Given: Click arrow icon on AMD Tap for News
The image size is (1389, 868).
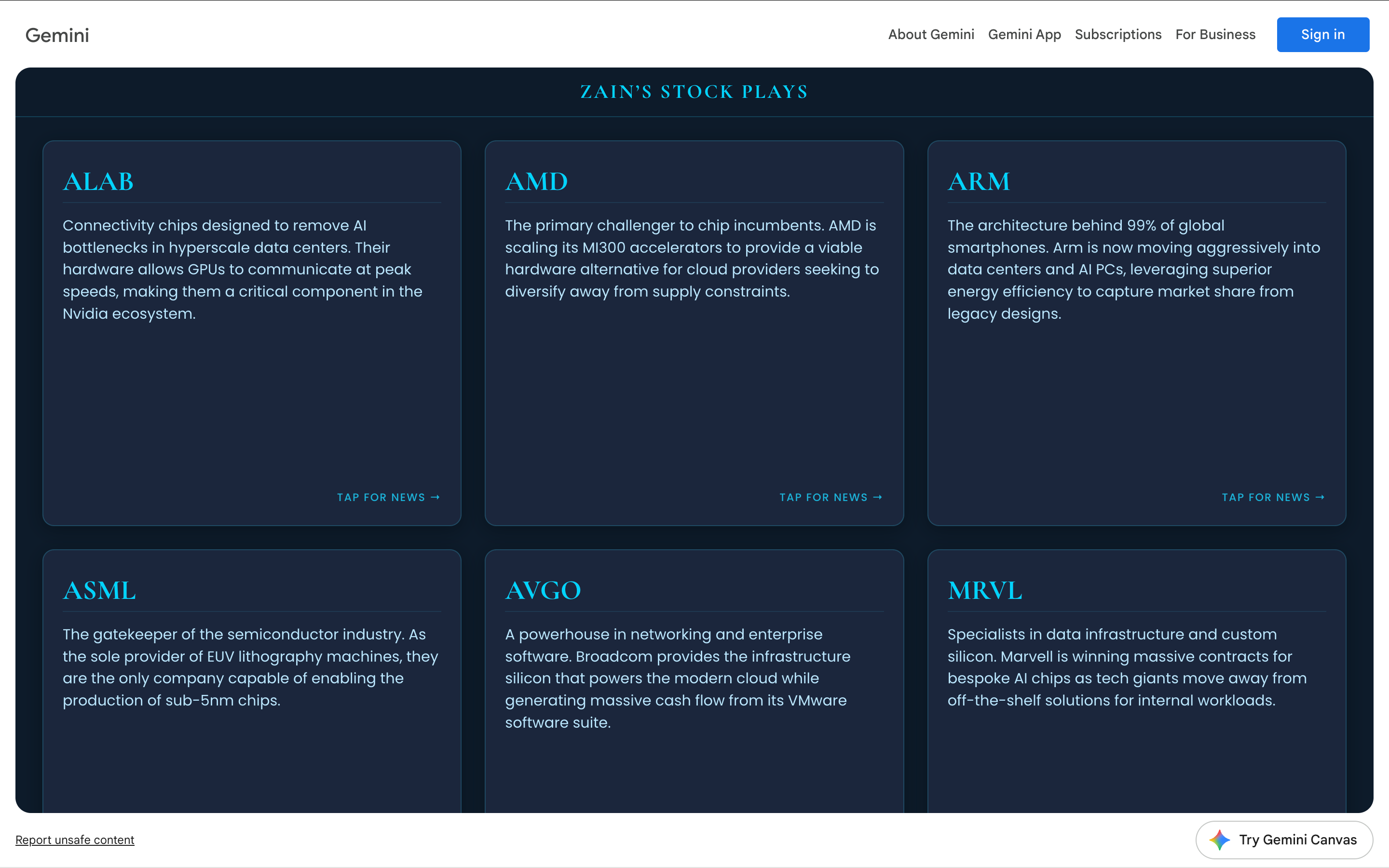Looking at the screenshot, I should (878, 497).
